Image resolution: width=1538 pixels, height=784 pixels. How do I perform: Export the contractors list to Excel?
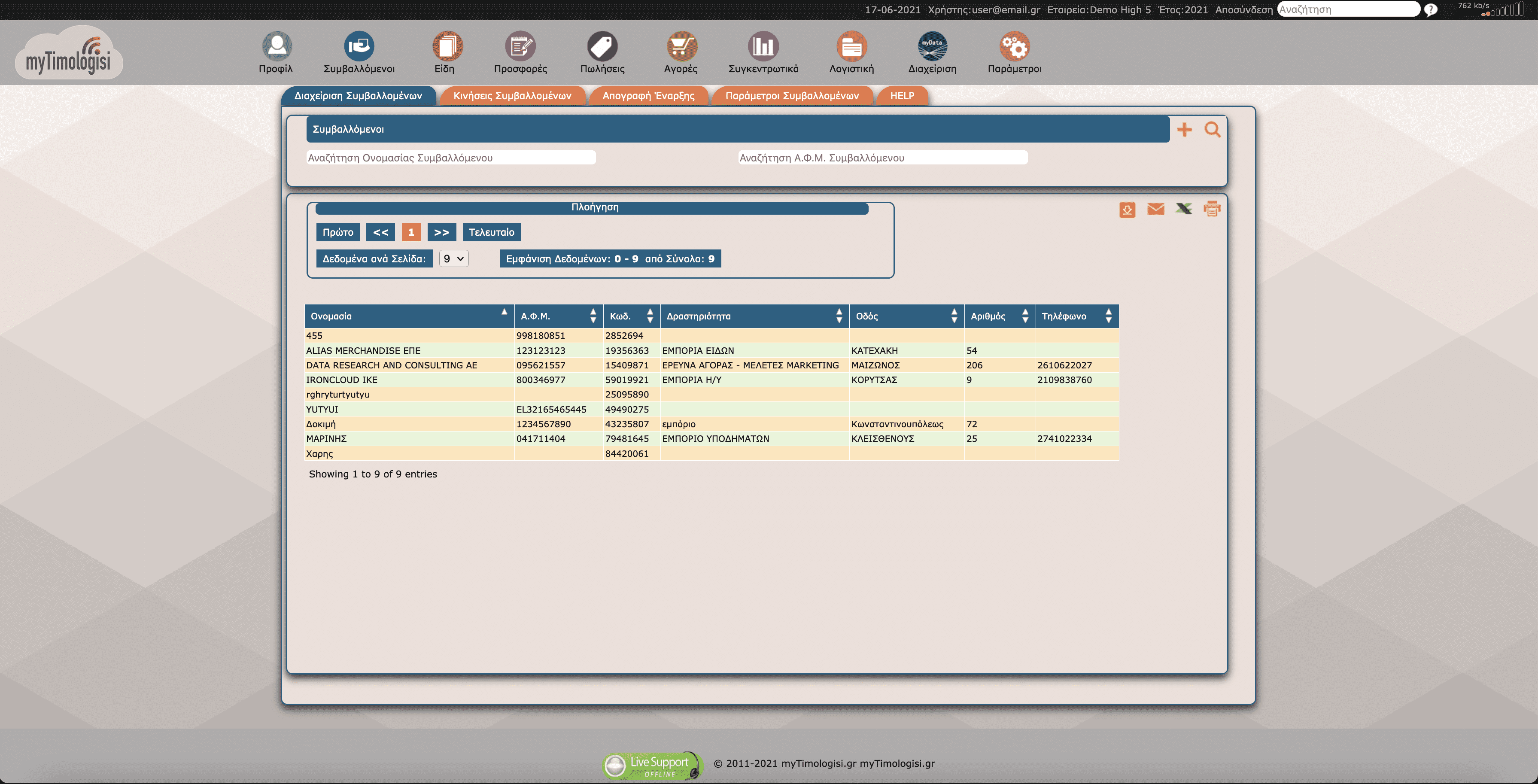pos(1184,209)
